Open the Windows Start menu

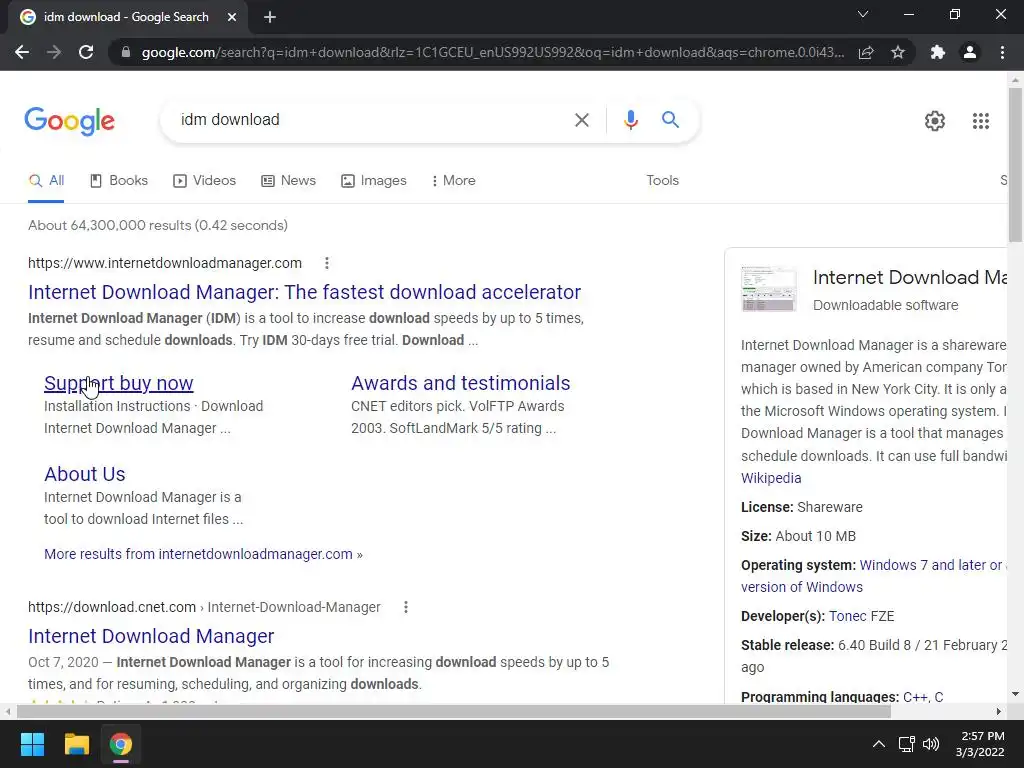[32, 744]
